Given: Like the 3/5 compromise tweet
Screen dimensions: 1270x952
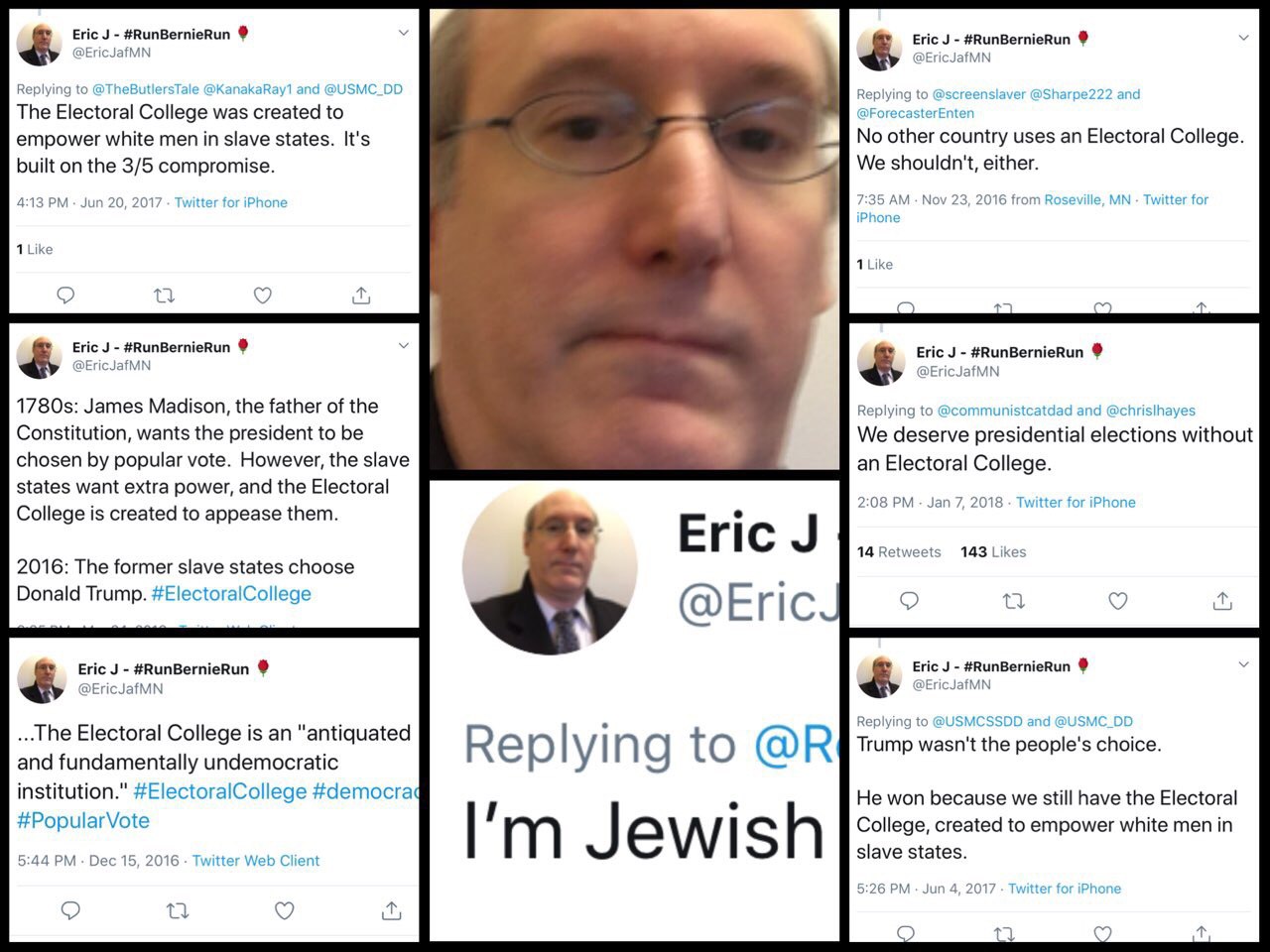Looking at the screenshot, I should 263,295.
